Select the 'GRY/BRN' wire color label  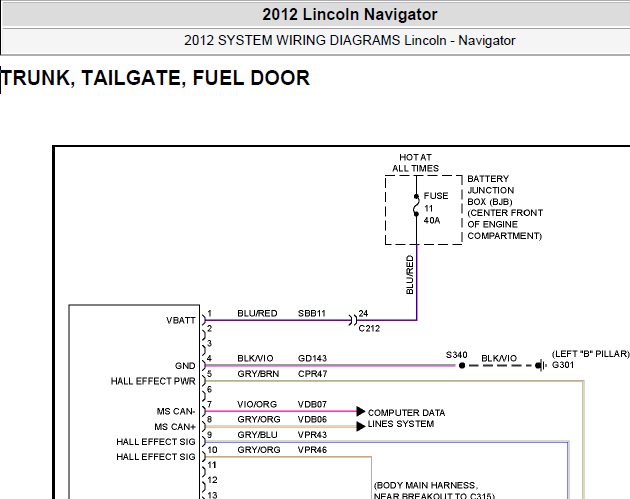click(x=258, y=374)
